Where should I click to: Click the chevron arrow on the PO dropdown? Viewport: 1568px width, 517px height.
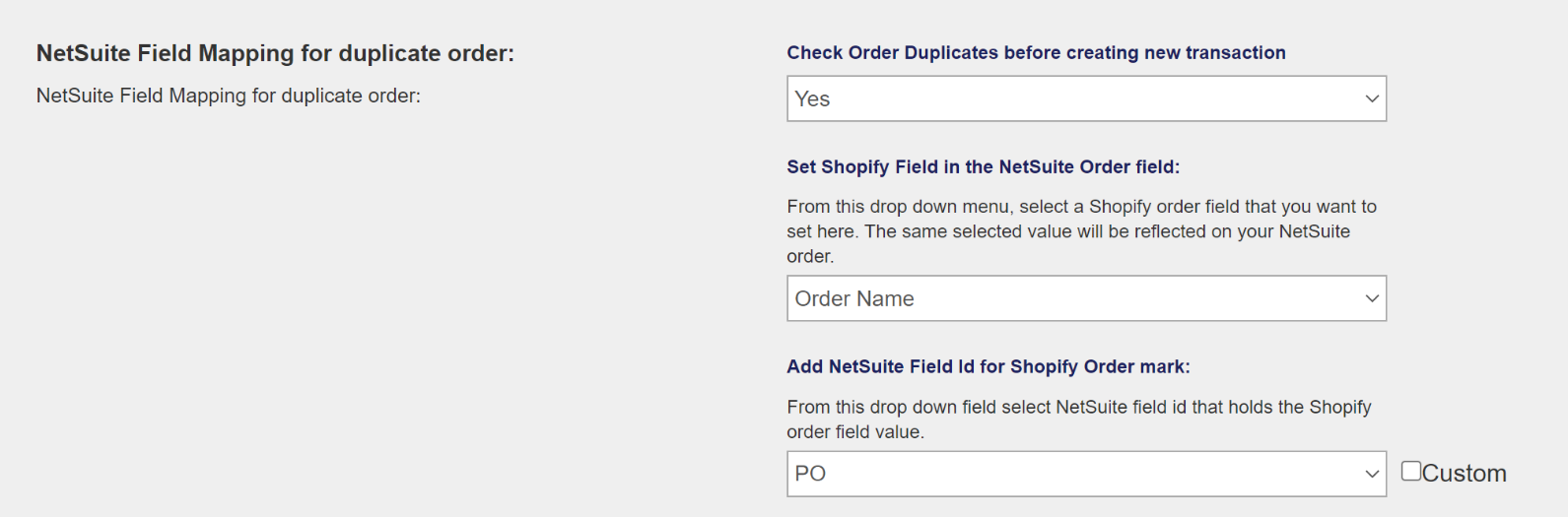(x=1371, y=474)
